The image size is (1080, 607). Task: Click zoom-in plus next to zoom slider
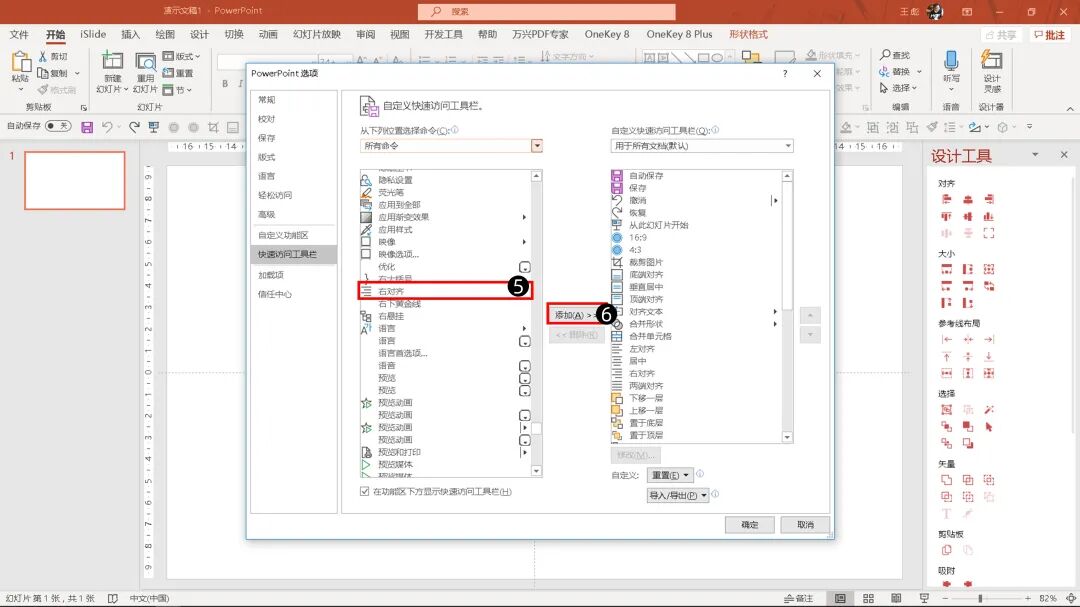1028,598
